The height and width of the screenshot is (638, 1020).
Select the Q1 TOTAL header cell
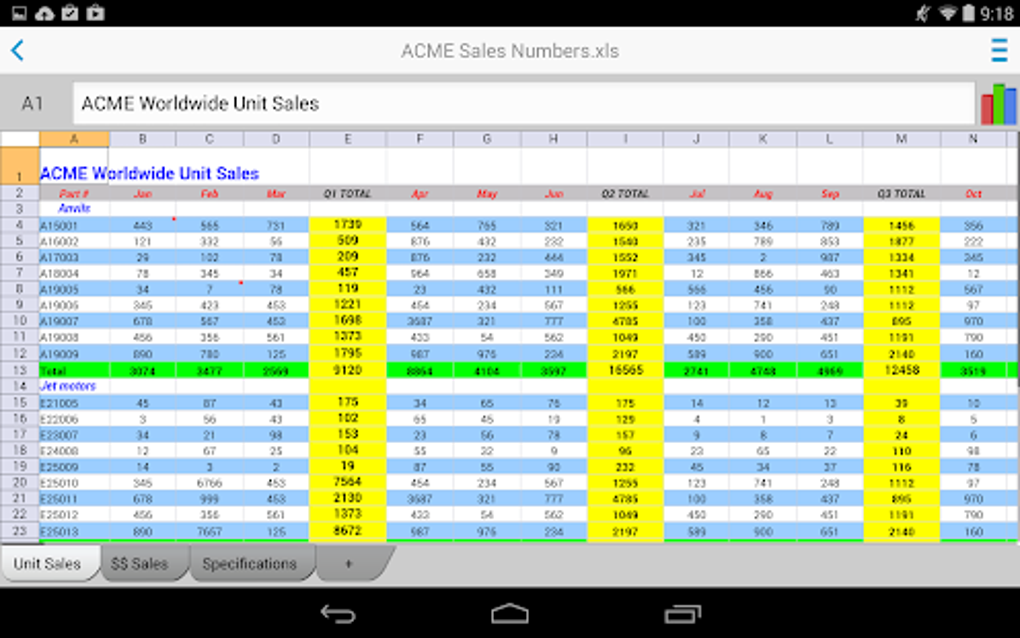[x=348, y=194]
